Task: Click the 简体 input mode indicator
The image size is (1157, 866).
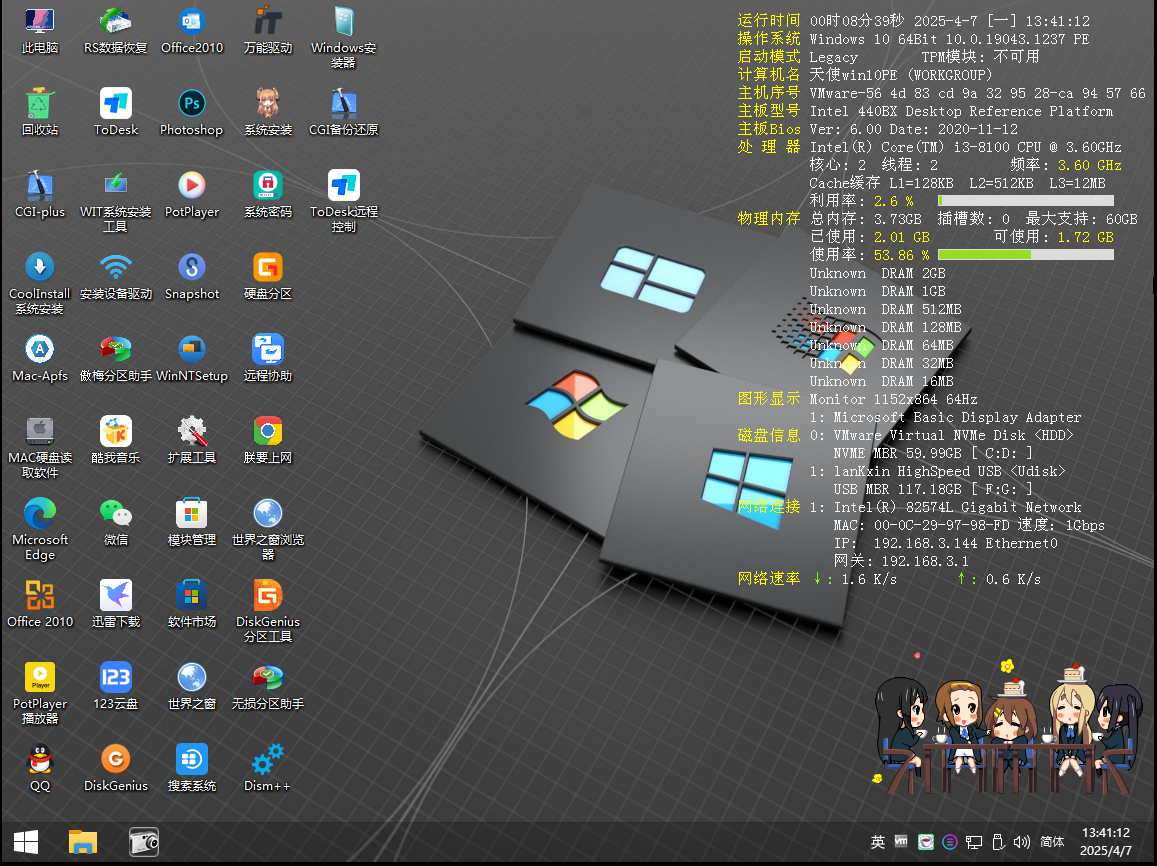Action: [1051, 842]
